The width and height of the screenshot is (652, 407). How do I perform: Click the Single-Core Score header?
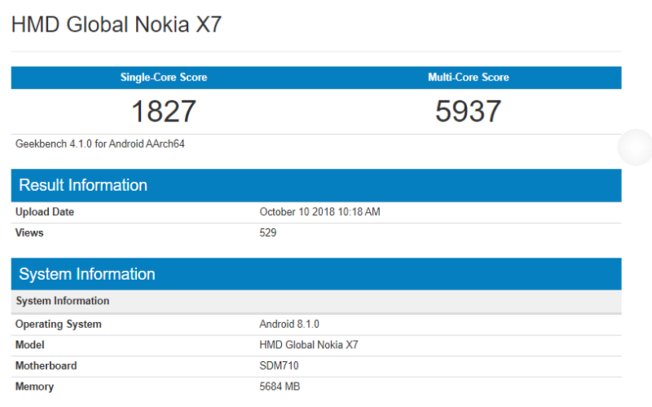[x=164, y=77]
